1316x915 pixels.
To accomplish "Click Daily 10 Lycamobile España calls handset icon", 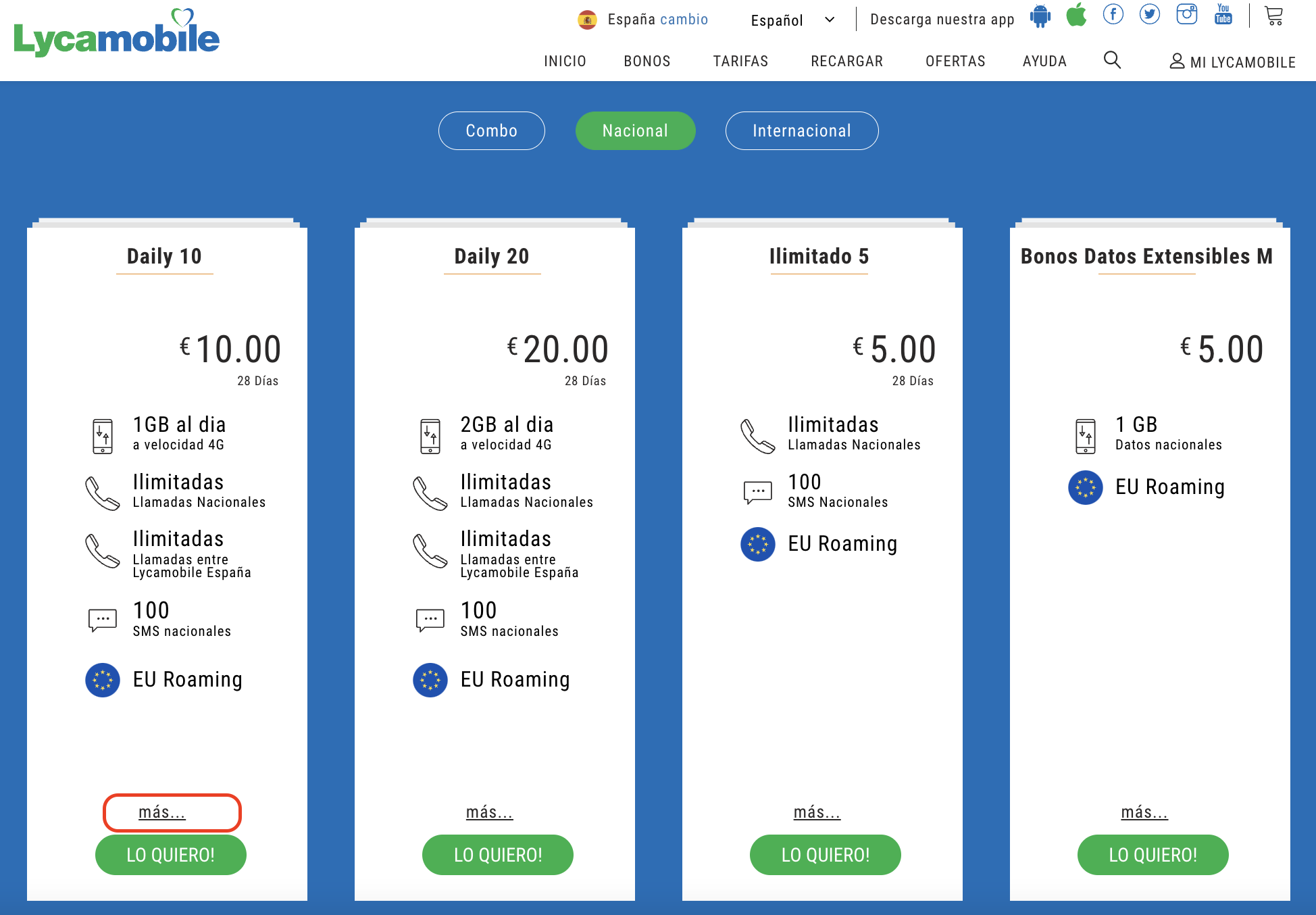I will pos(103,551).
